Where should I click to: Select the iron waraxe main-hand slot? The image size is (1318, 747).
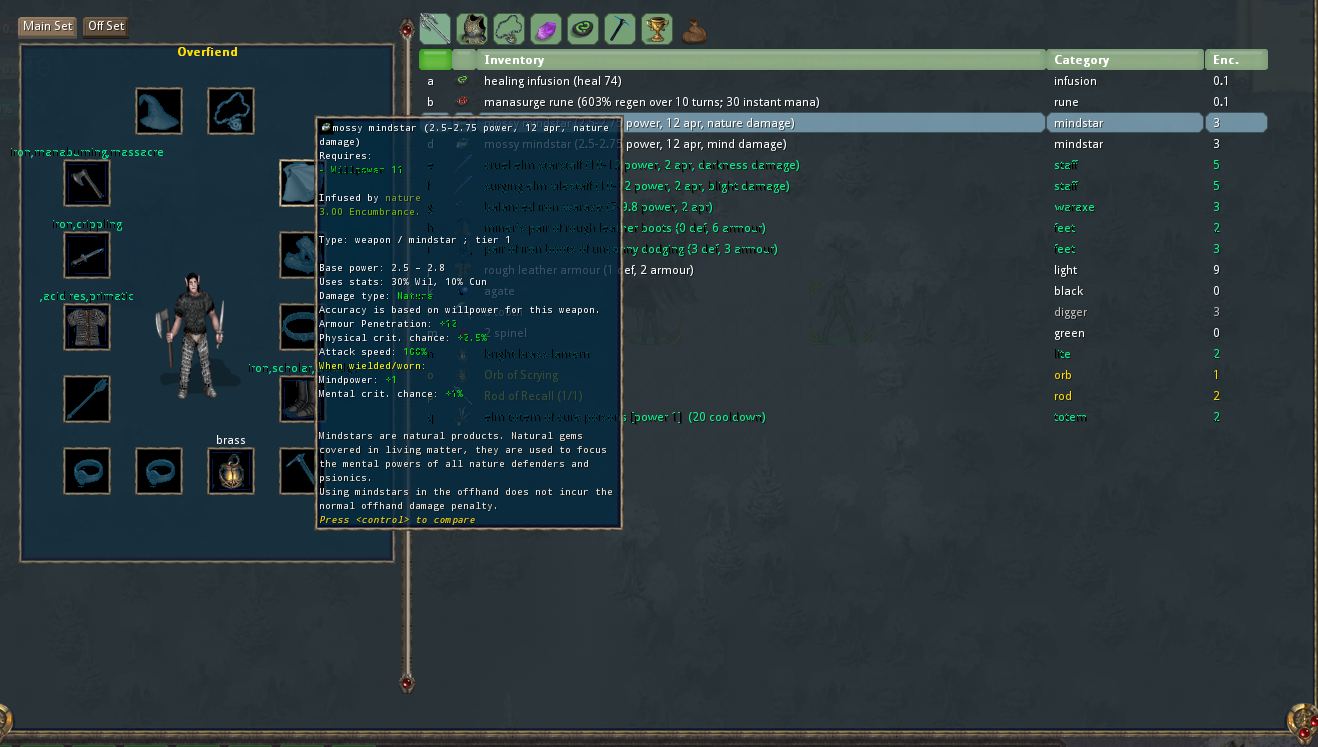tap(87, 183)
